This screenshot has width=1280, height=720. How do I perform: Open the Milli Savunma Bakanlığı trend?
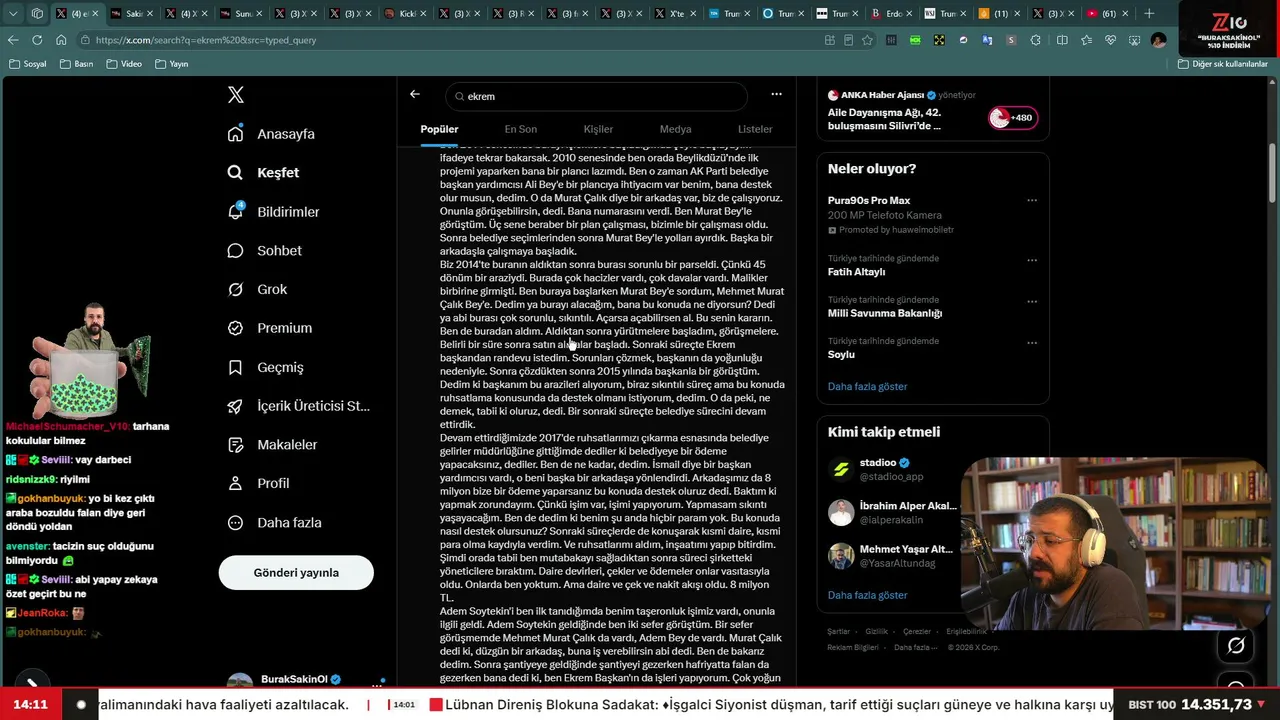[885, 313]
